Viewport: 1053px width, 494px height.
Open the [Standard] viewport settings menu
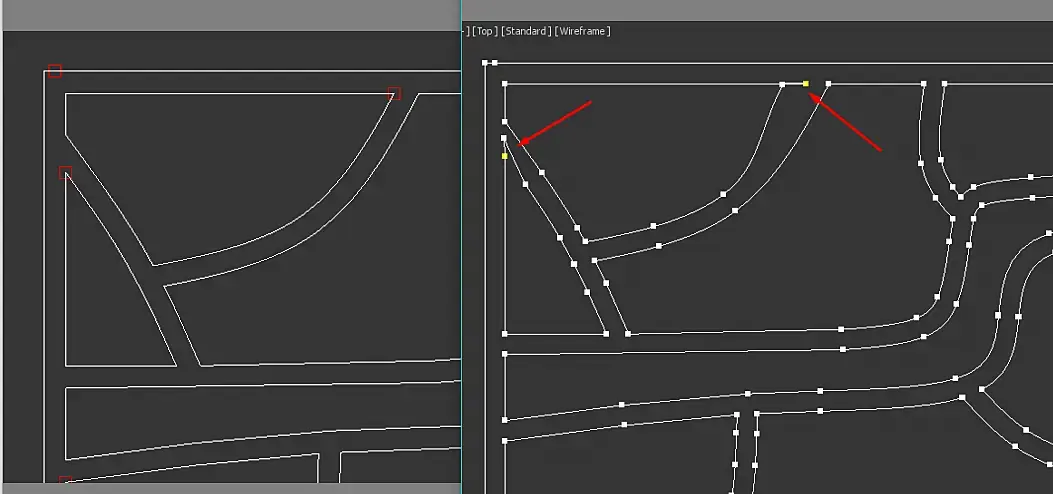click(x=526, y=31)
